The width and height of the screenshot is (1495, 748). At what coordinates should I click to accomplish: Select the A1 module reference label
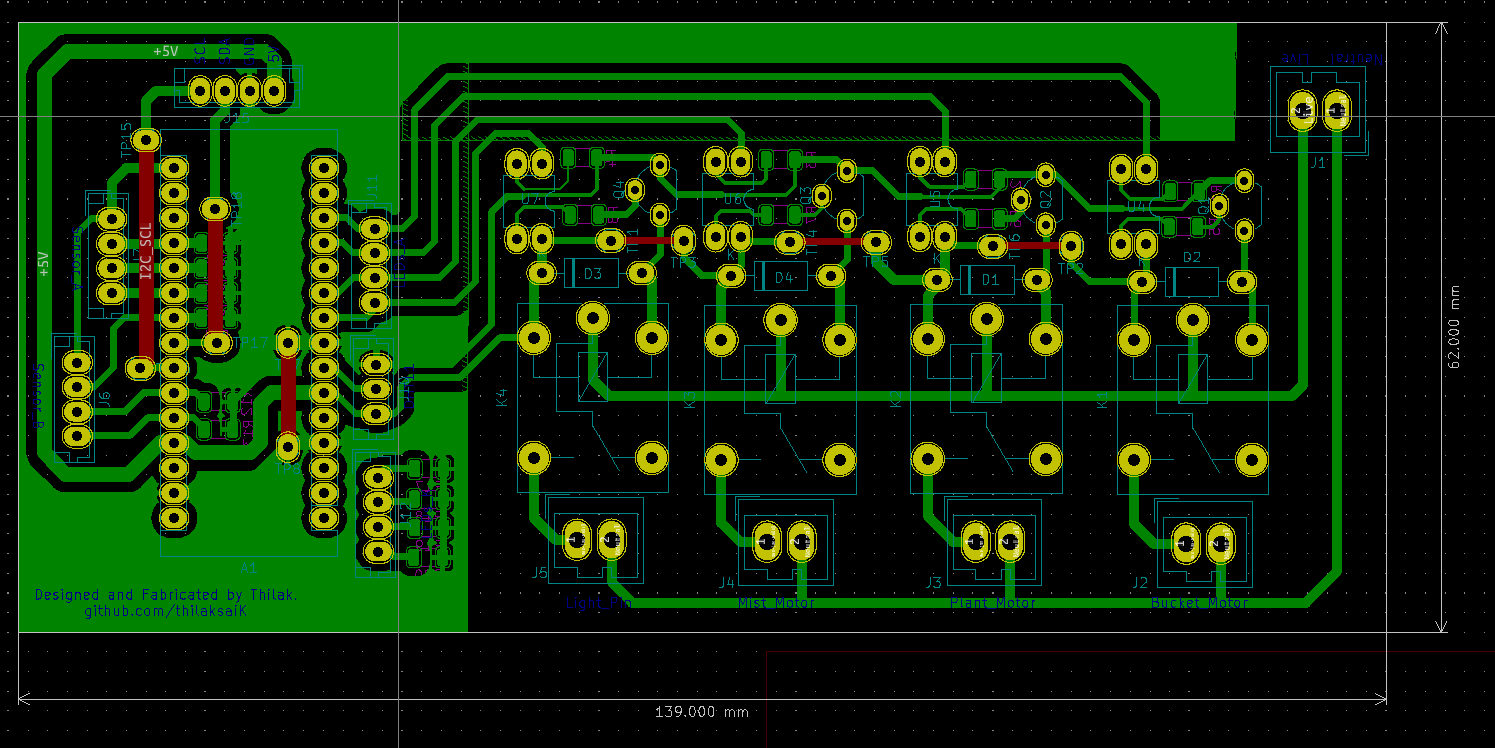coord(248,567)
